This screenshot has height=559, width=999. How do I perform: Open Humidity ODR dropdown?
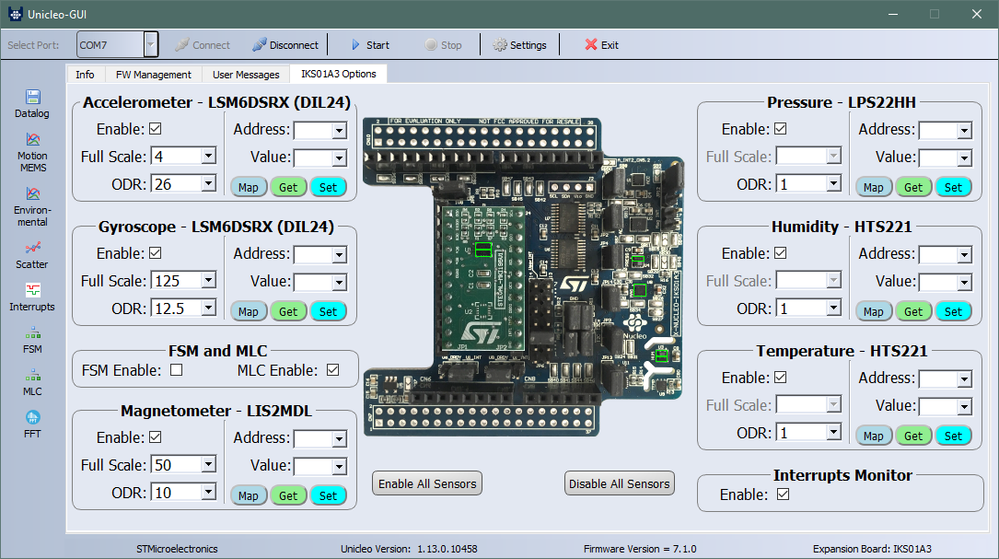(x=833, y=308)
